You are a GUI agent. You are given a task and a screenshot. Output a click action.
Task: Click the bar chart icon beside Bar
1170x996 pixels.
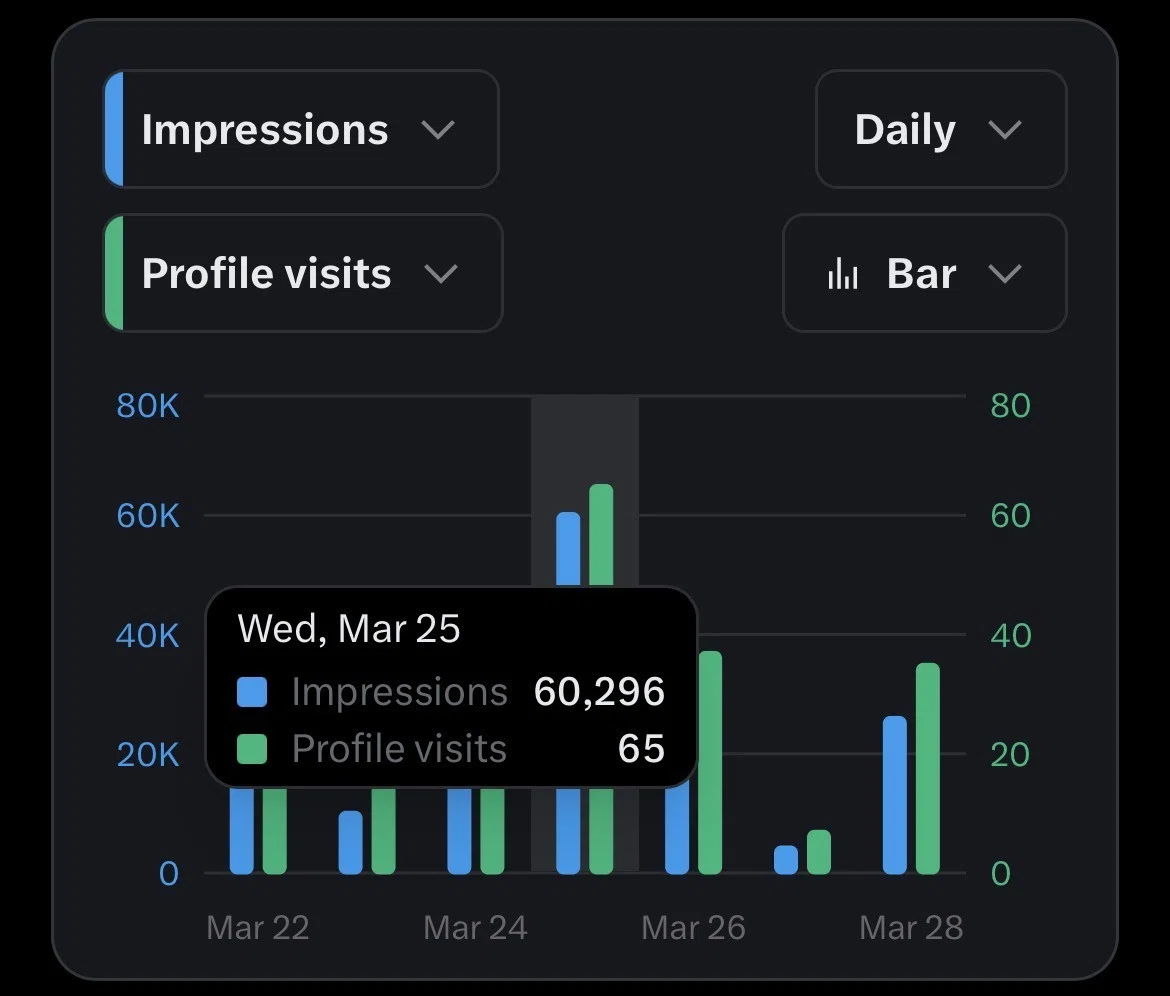(842, 273)
